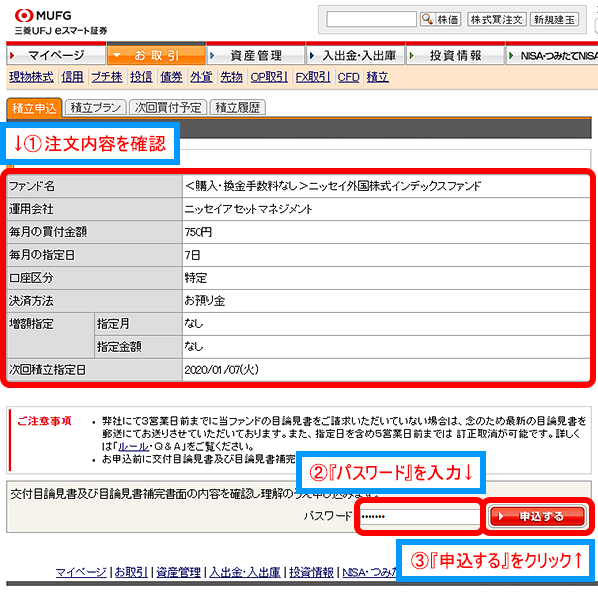Switch to the 積立履歴 tab
The width and height of the screenshot is (598, 592).
pyautogui.click(x=238, y=108)
